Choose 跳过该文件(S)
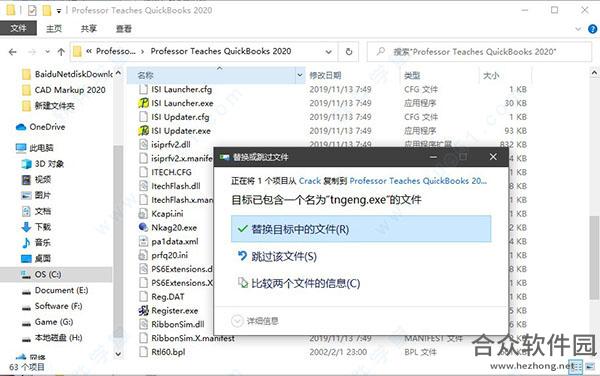 click(x=361, y=256)
